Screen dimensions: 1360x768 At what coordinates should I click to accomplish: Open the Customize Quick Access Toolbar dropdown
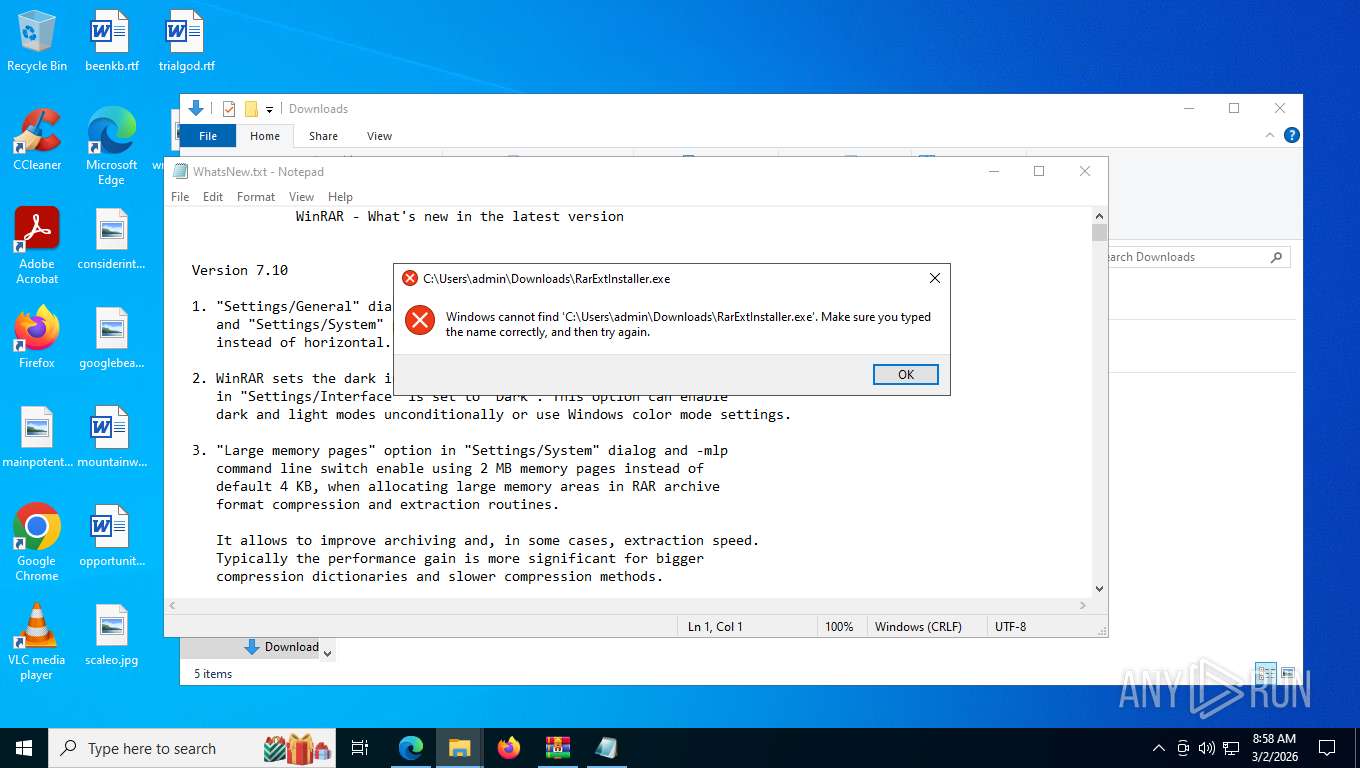[269, 109]
